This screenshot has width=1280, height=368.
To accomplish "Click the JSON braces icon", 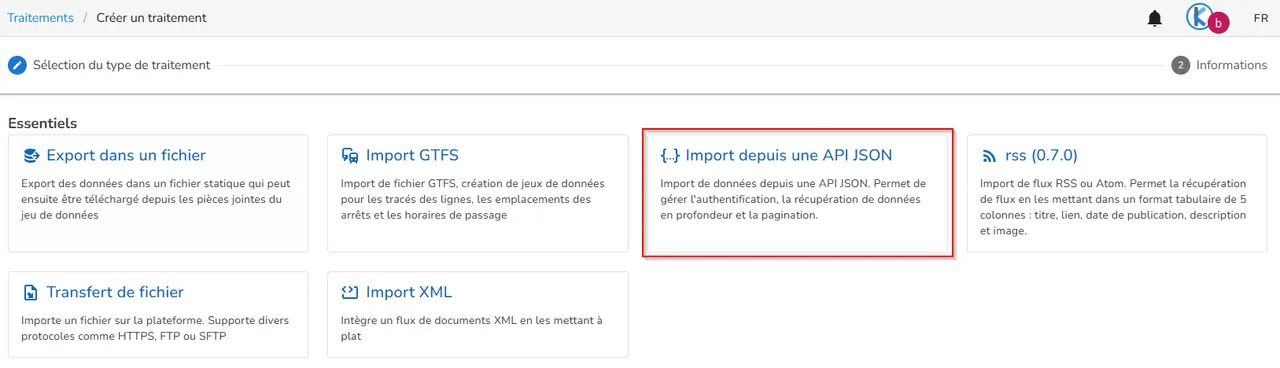I will pos(670,156).
